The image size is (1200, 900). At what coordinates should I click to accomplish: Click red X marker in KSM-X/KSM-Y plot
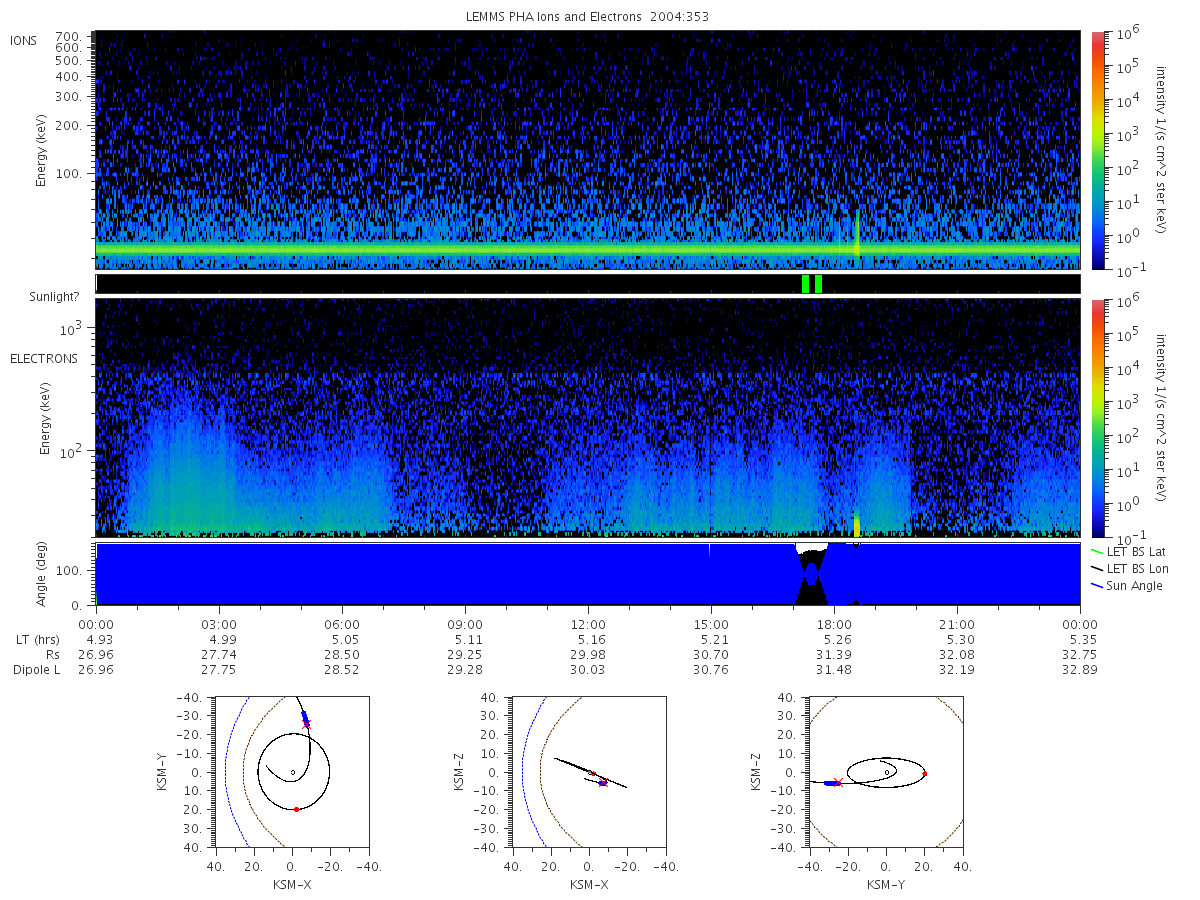click(x=307, y=723)
